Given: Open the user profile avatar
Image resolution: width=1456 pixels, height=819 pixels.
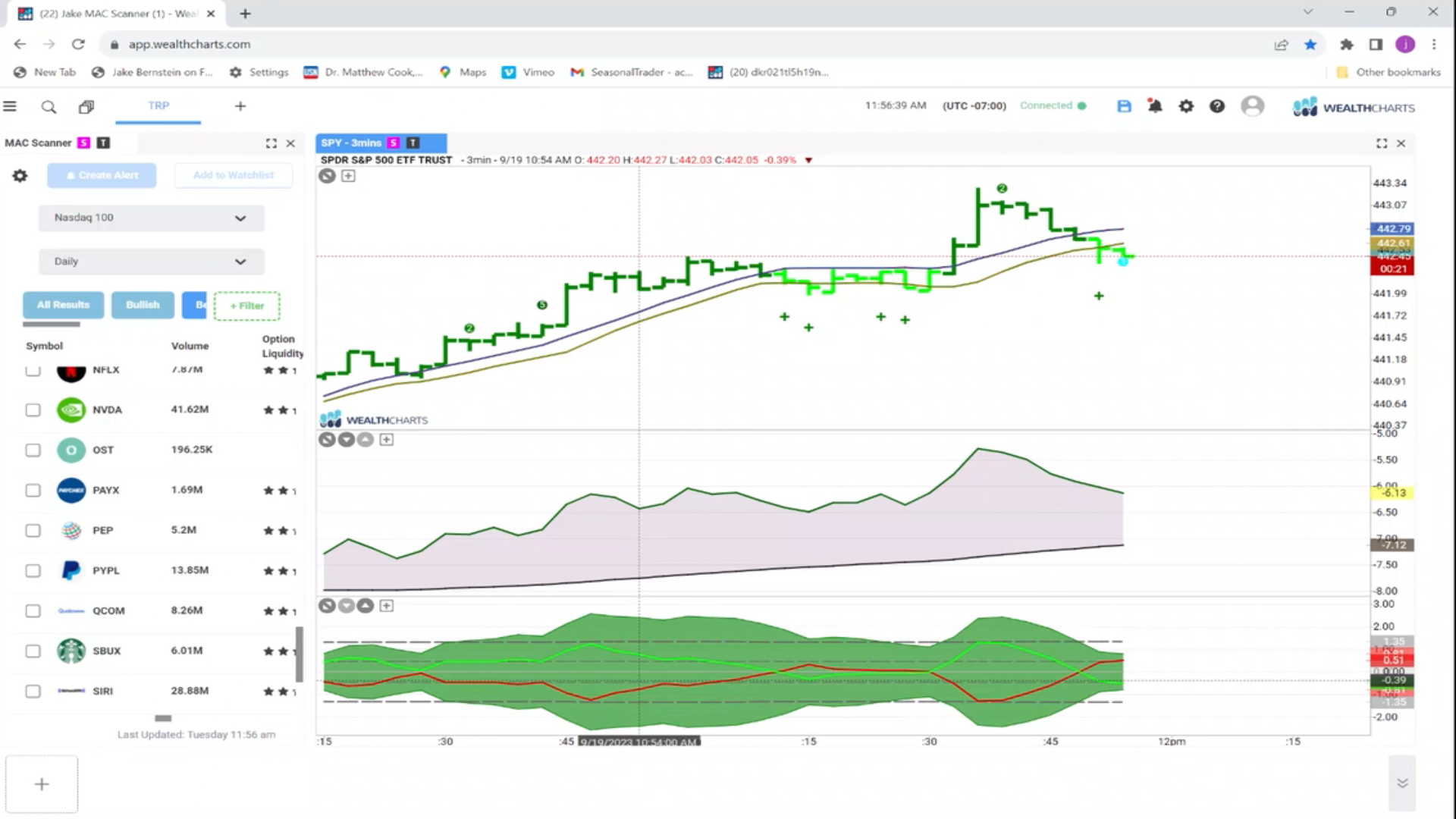Looking at the screenshot, I should point(1252,105).
